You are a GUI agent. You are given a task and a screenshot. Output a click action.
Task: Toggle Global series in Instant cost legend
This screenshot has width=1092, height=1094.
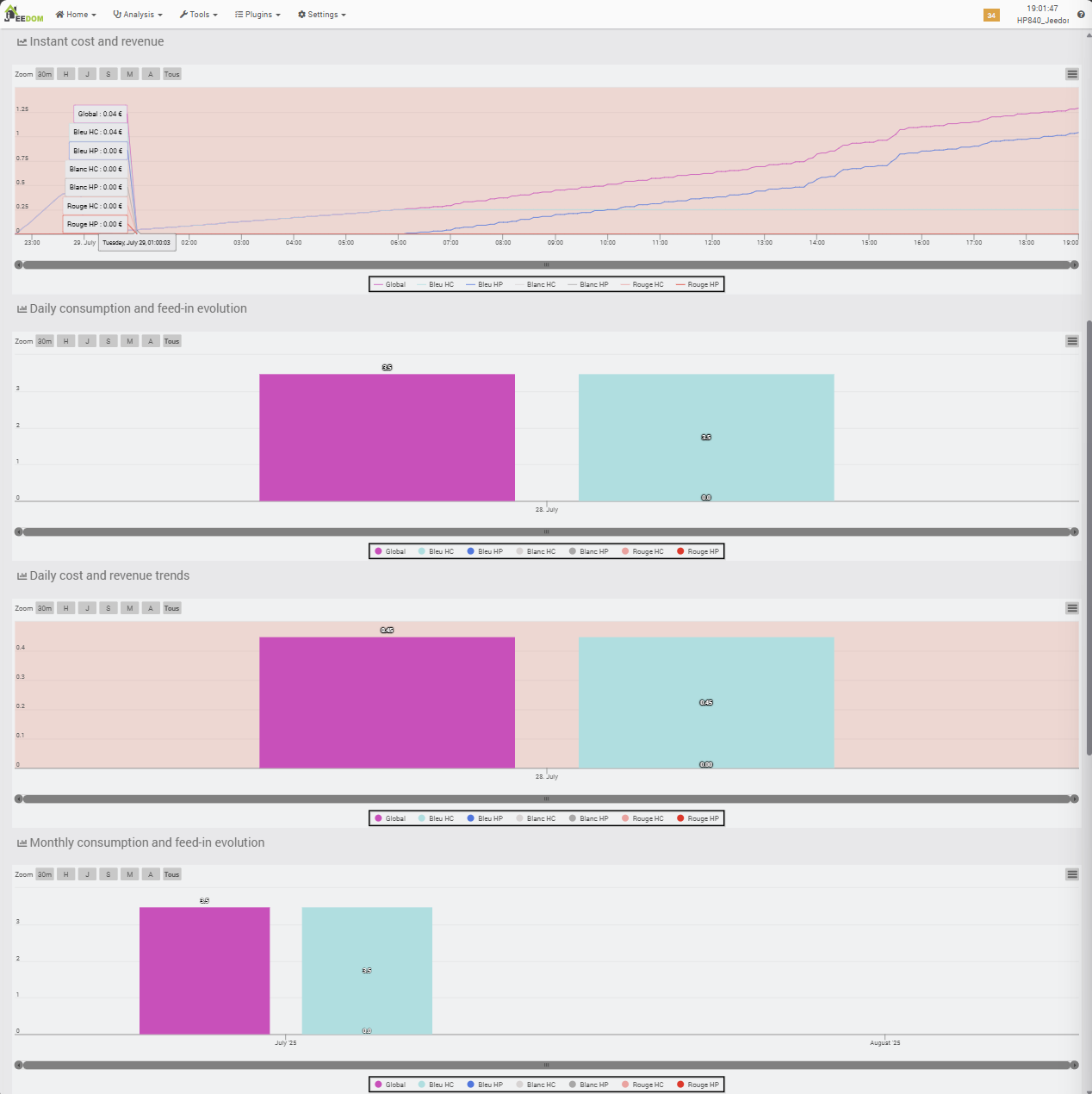[x=390, y=284]
